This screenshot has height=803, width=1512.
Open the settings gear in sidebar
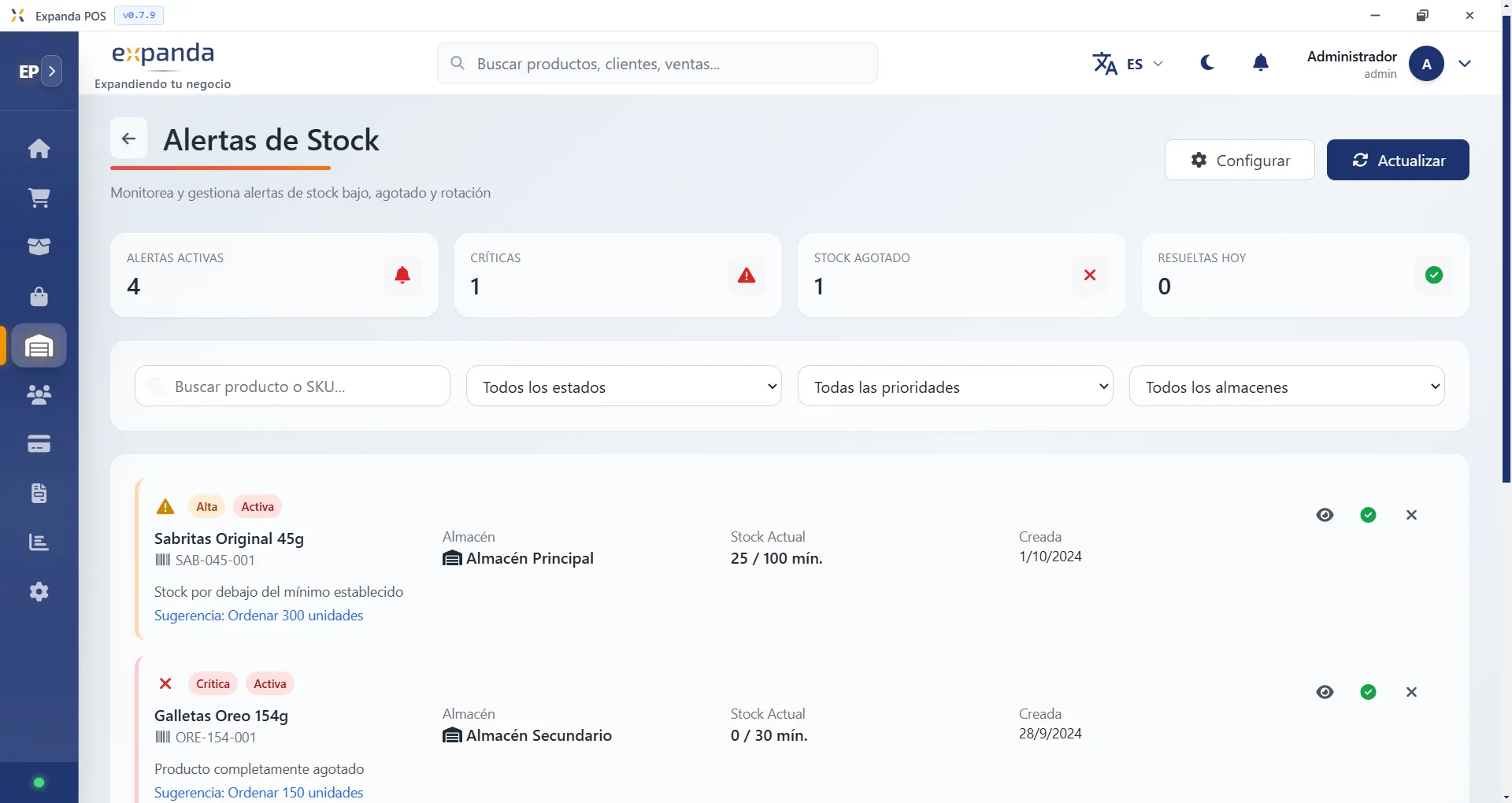(39, 591)
